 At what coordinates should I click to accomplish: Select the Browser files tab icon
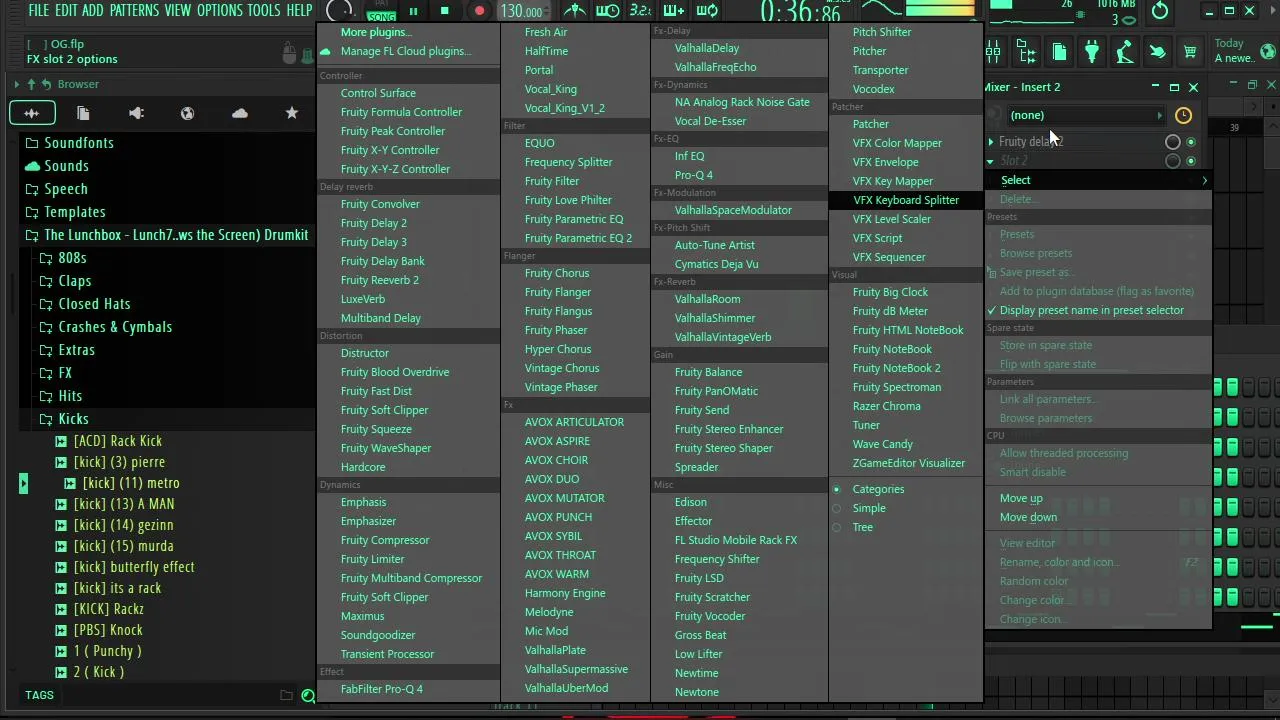(x=84, y=113)
